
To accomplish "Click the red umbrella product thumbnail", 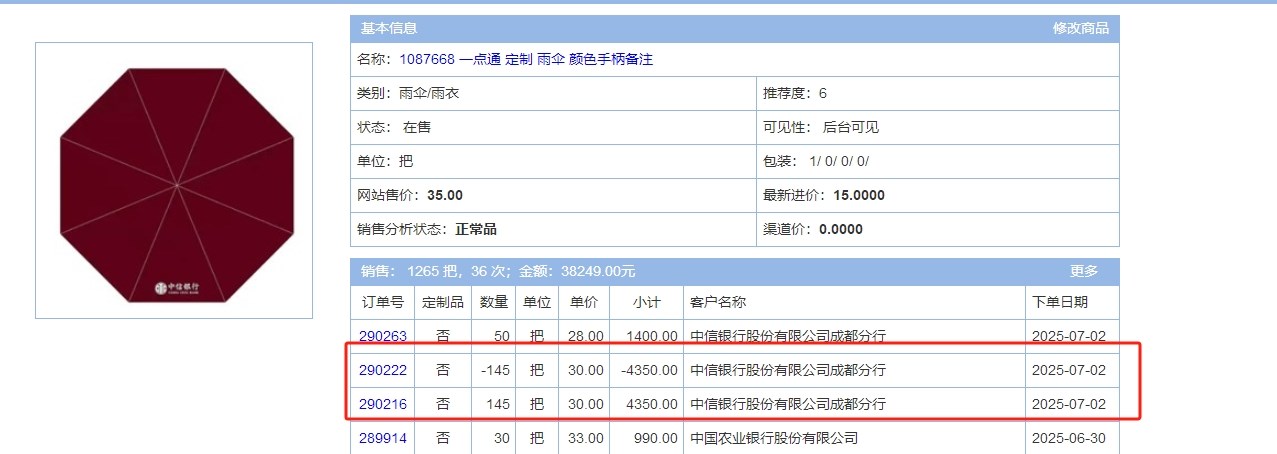I will coord(174,181).
